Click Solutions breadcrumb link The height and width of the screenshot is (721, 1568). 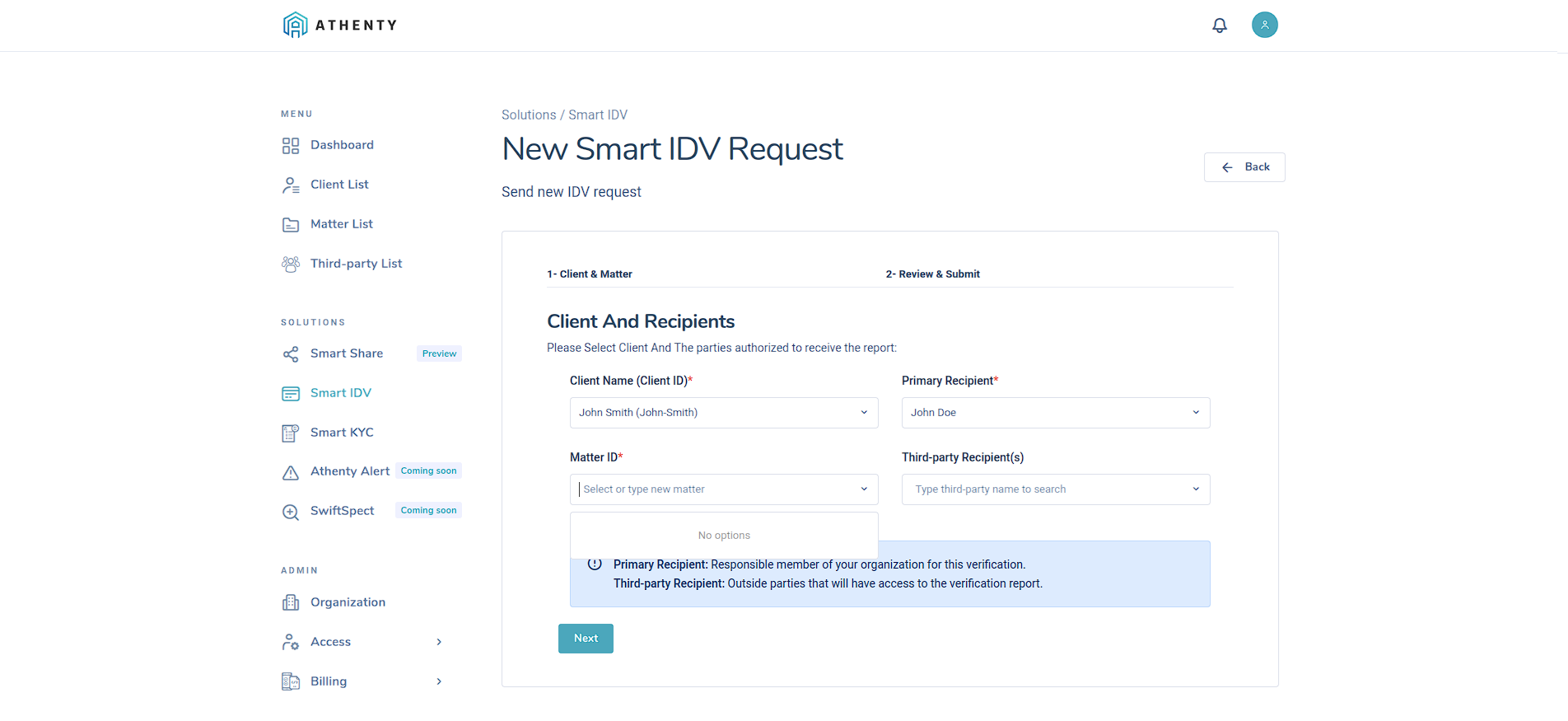pos(529,115)
